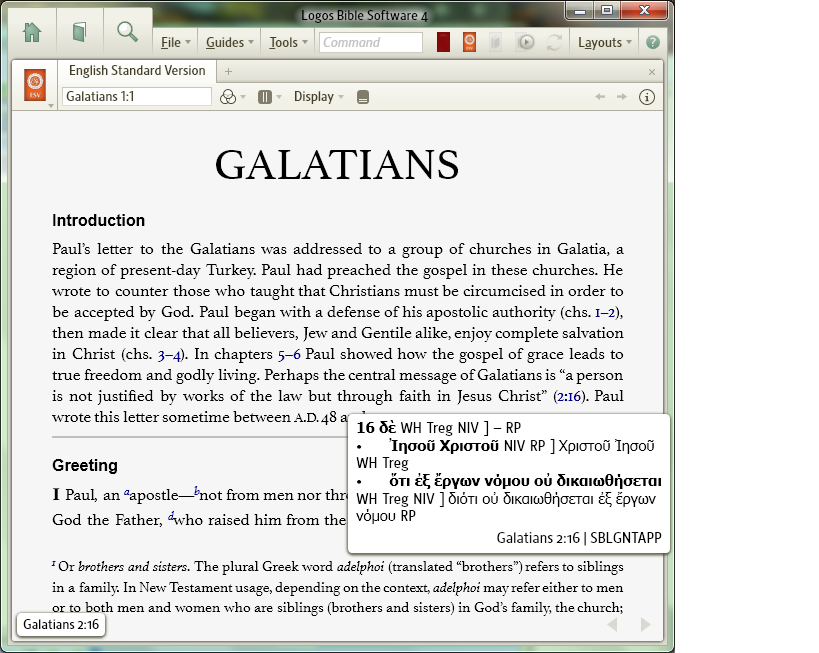Click the sync refresh toolbar icon

click(554, 42)
